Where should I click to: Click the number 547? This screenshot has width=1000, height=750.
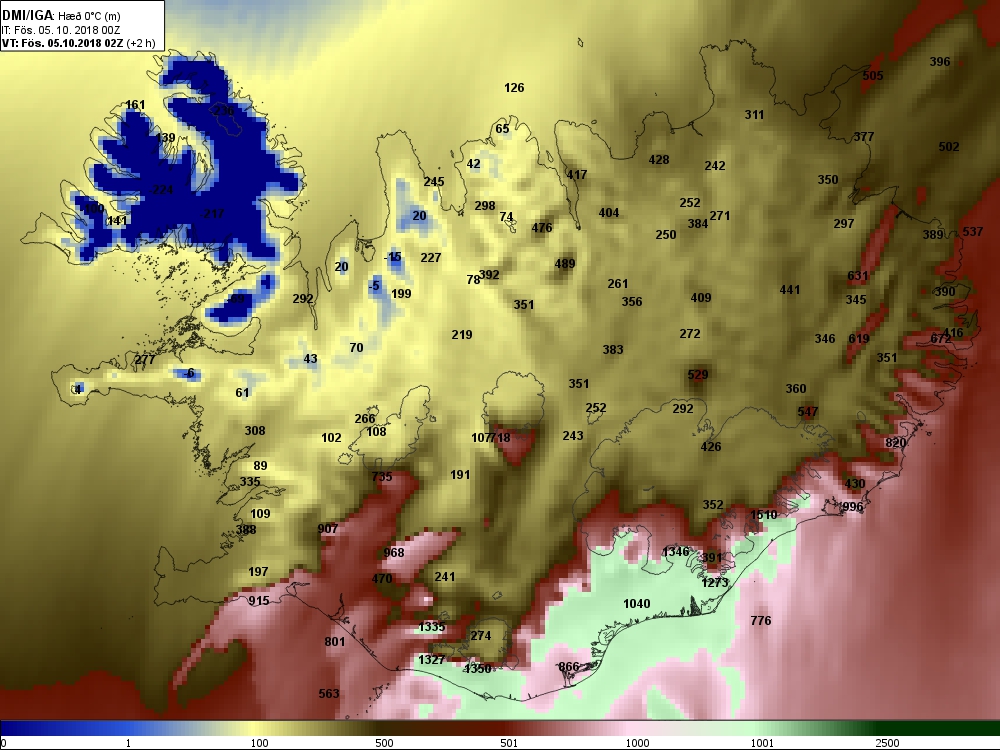pos(807,412)
